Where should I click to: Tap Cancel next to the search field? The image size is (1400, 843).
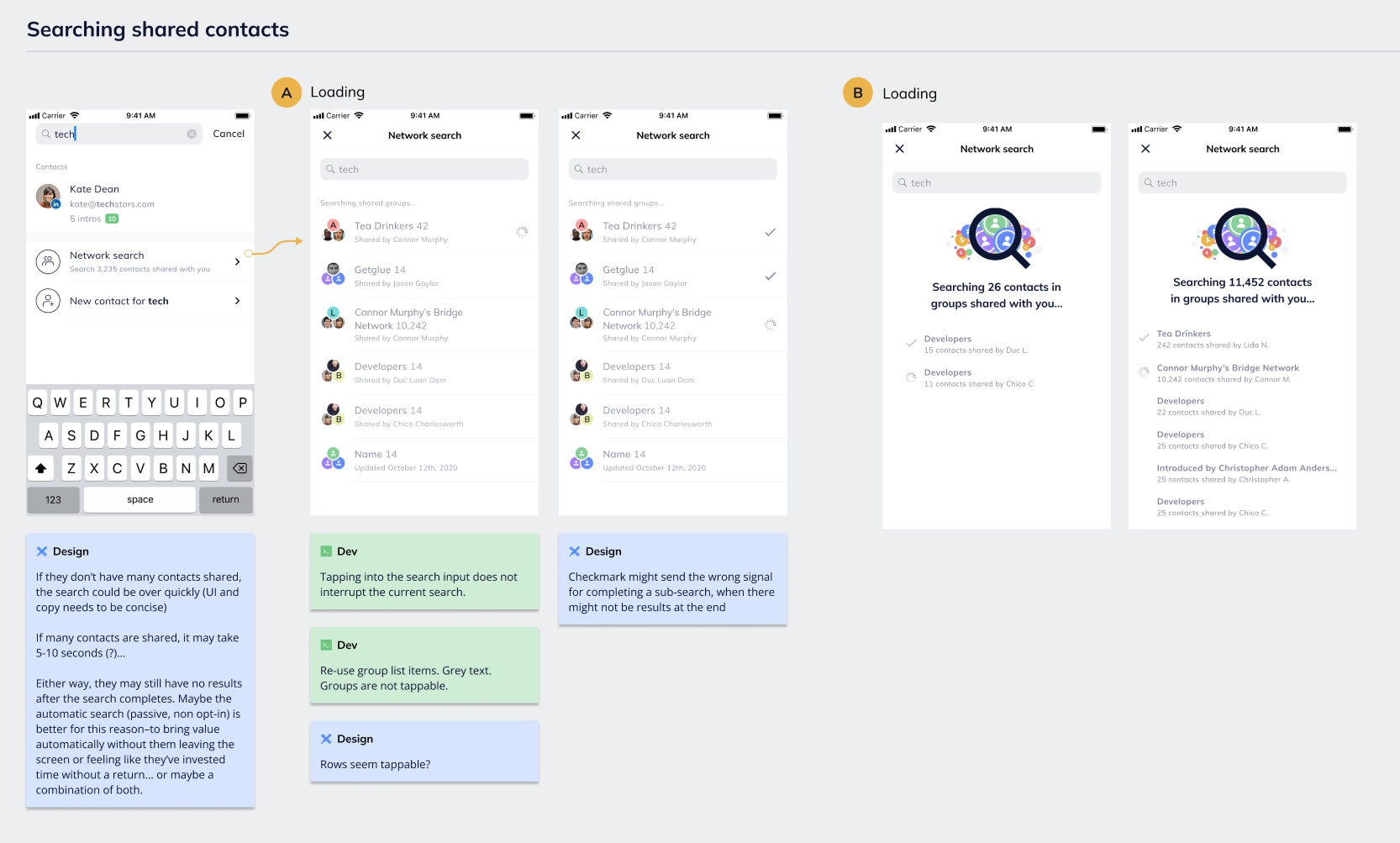229,134
